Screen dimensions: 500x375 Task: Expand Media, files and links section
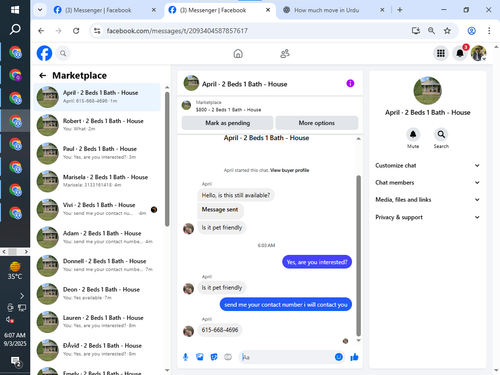click(x=428, y=200)
